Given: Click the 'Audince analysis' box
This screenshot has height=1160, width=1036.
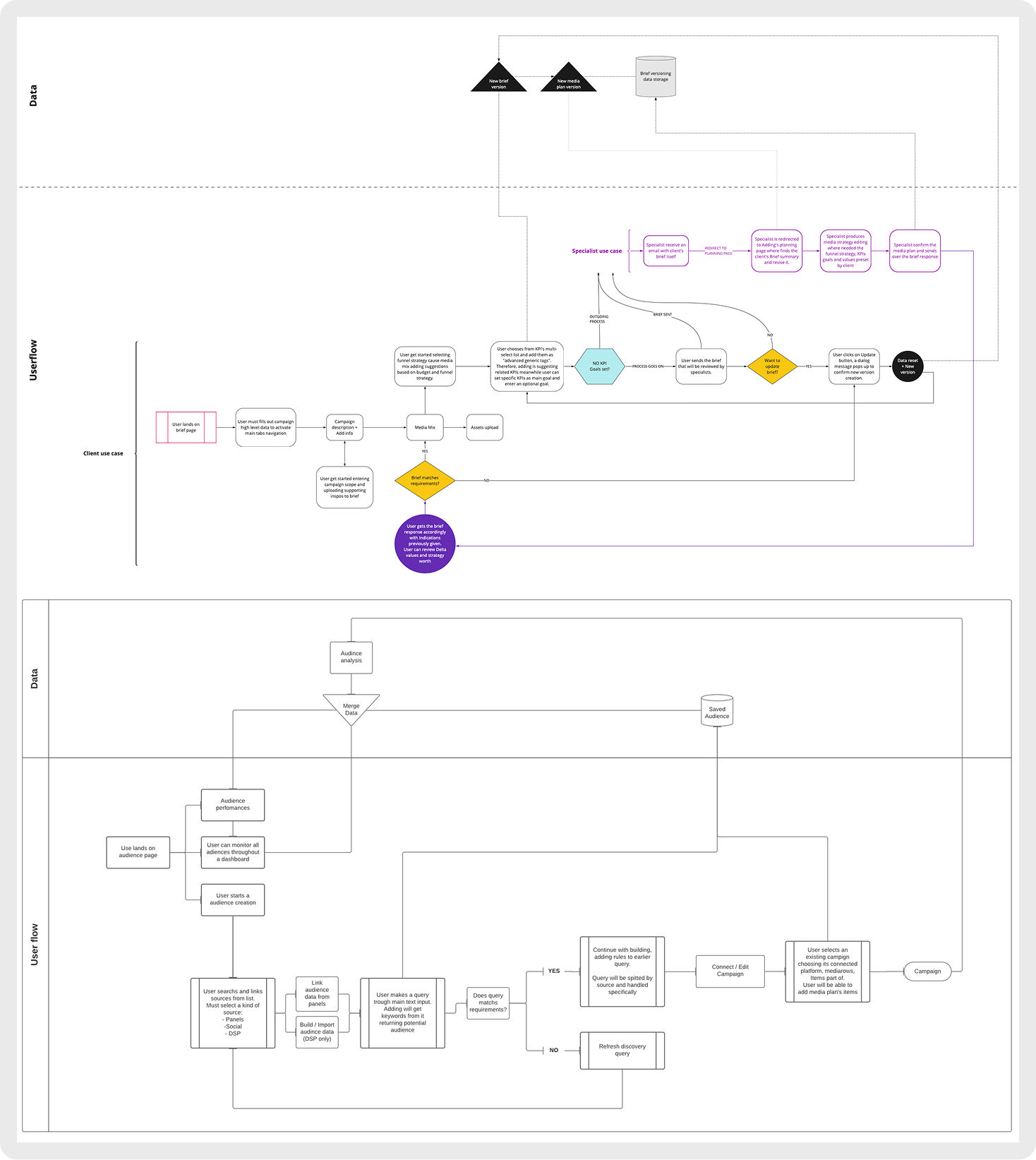Looking at the screenshot, I should point(351,657).
